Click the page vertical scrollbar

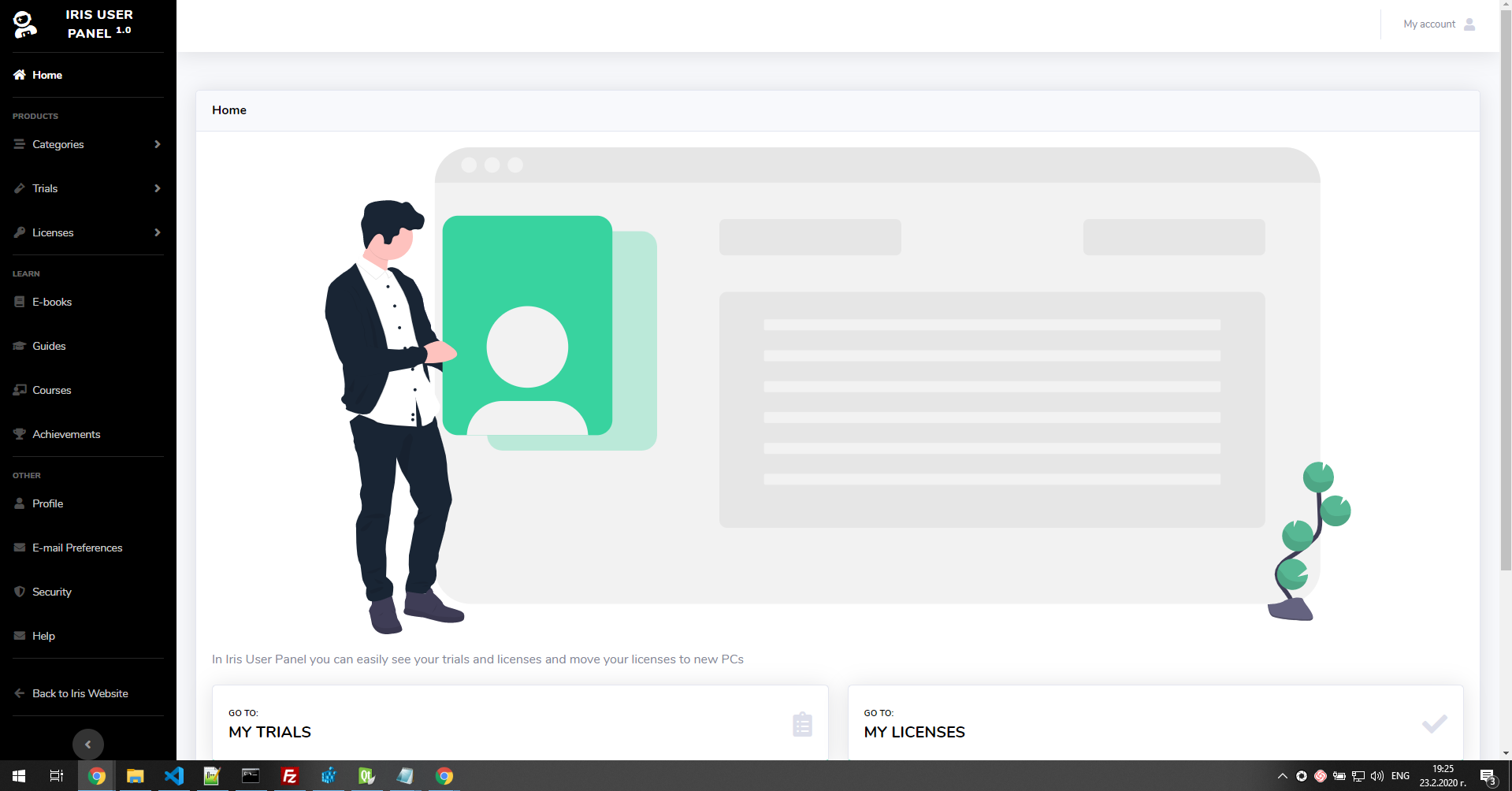(x=1506, y=289)
